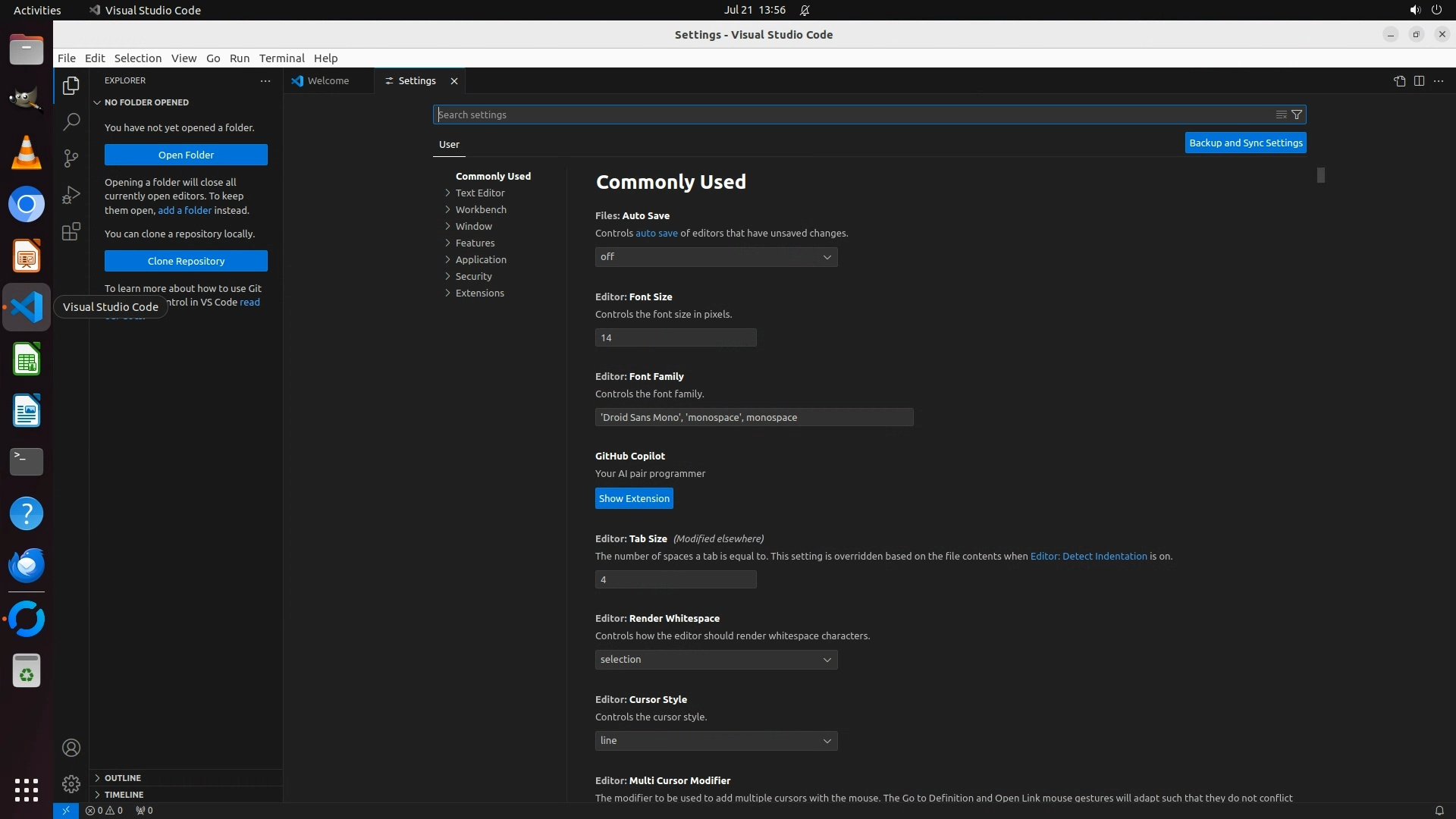Image resolution: width=1456 pixels, height=819 pixels.
Task: Click the Split Editor Right icon
Action: (1419, 81)
